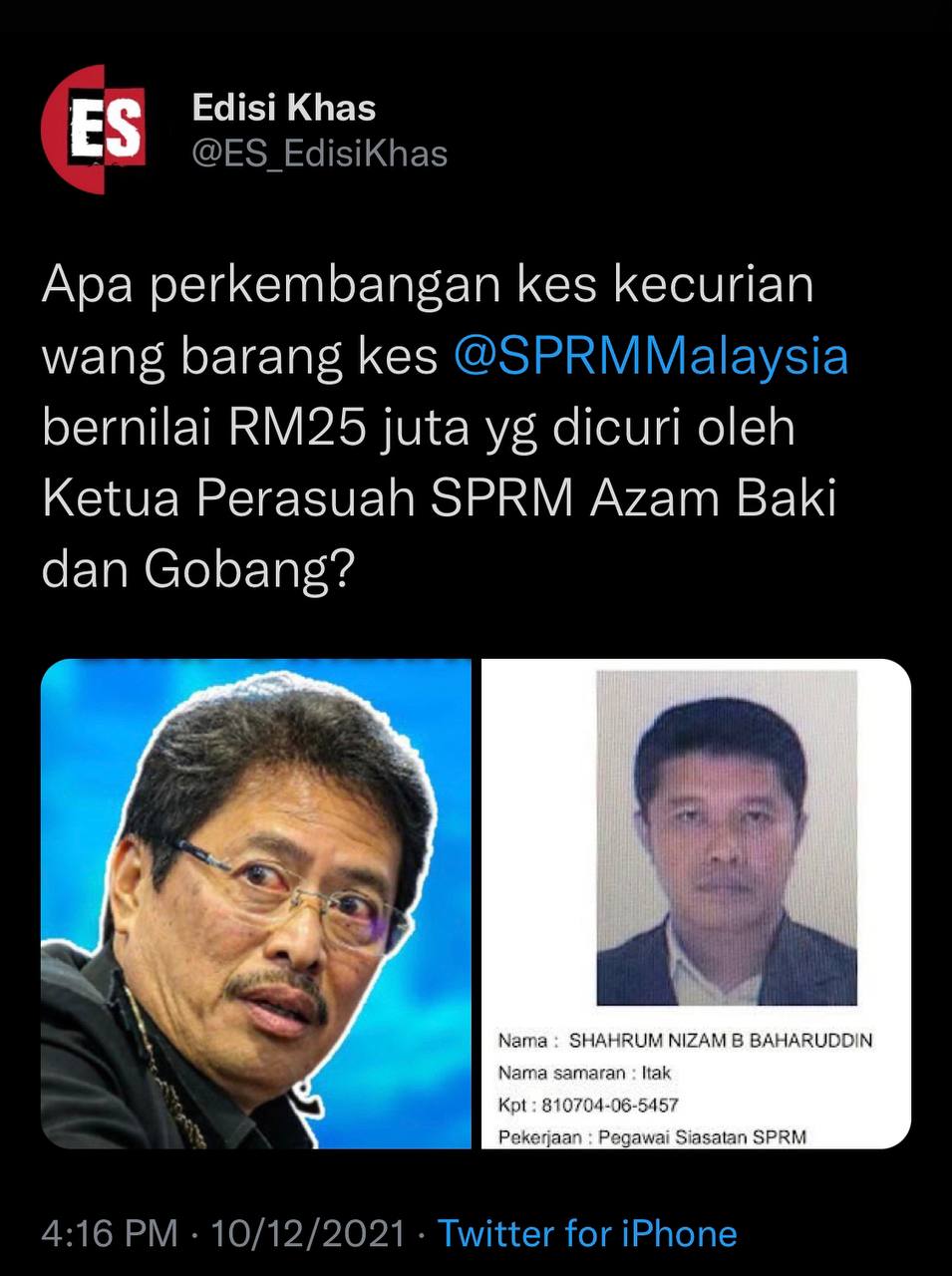This screenshot has width=952, height=1276.
Task: Click the 4:16 PM timestamp
Action: [110, 1233]
